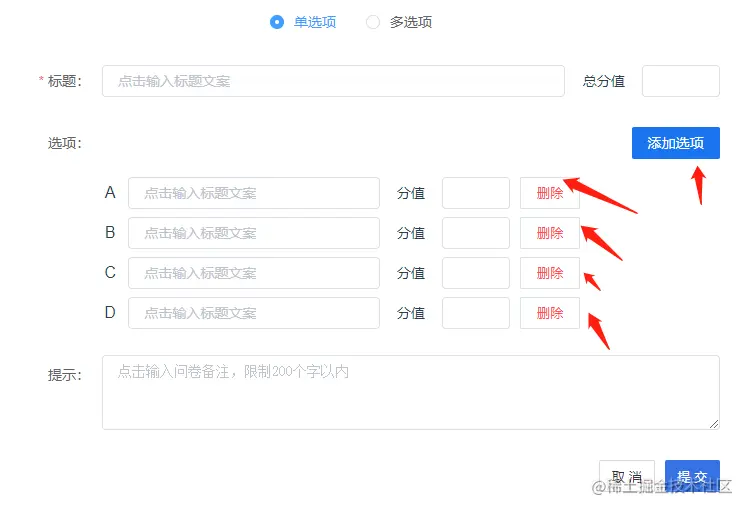748x511 pixels.
Task: Click the 分值 field for option A
Action: tap(476, 193)
